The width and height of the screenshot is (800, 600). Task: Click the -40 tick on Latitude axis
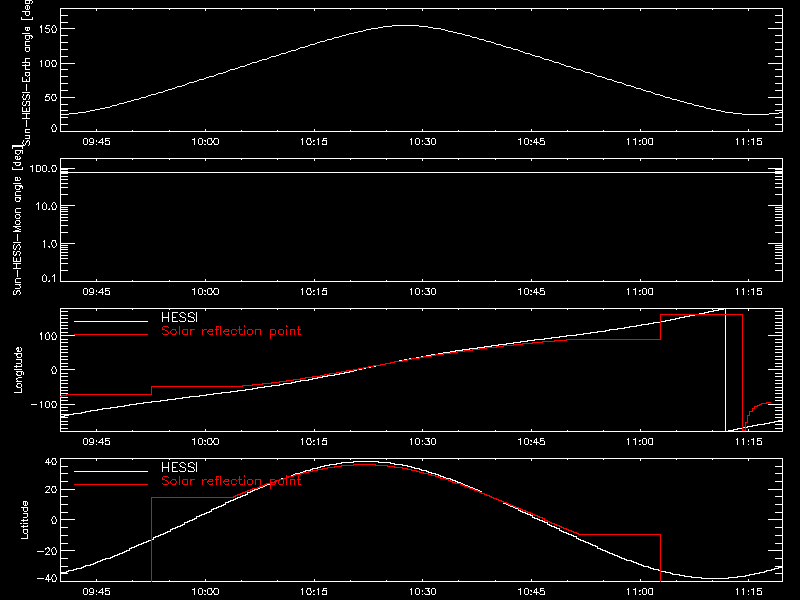pyautogui.click(x=46, y=579)
